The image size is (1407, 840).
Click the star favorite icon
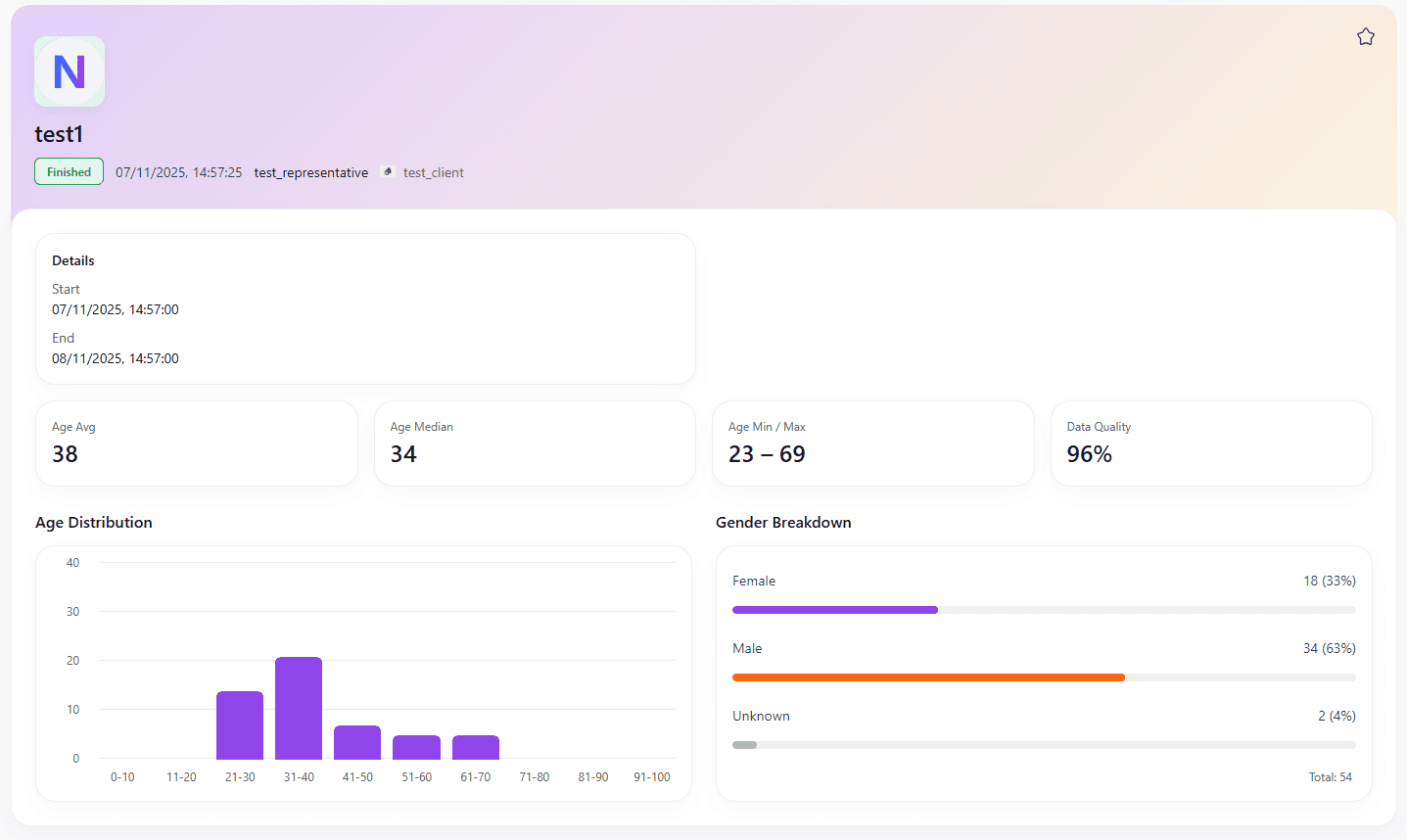(1365, 37)
